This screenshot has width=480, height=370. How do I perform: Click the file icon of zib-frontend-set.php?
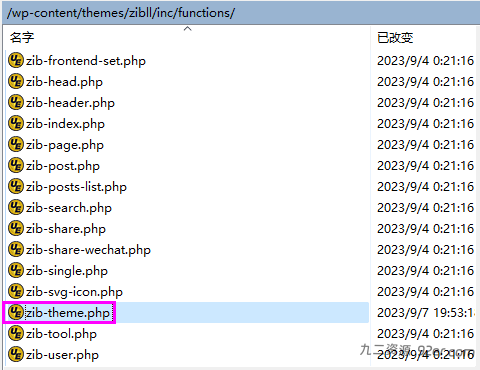16,61
